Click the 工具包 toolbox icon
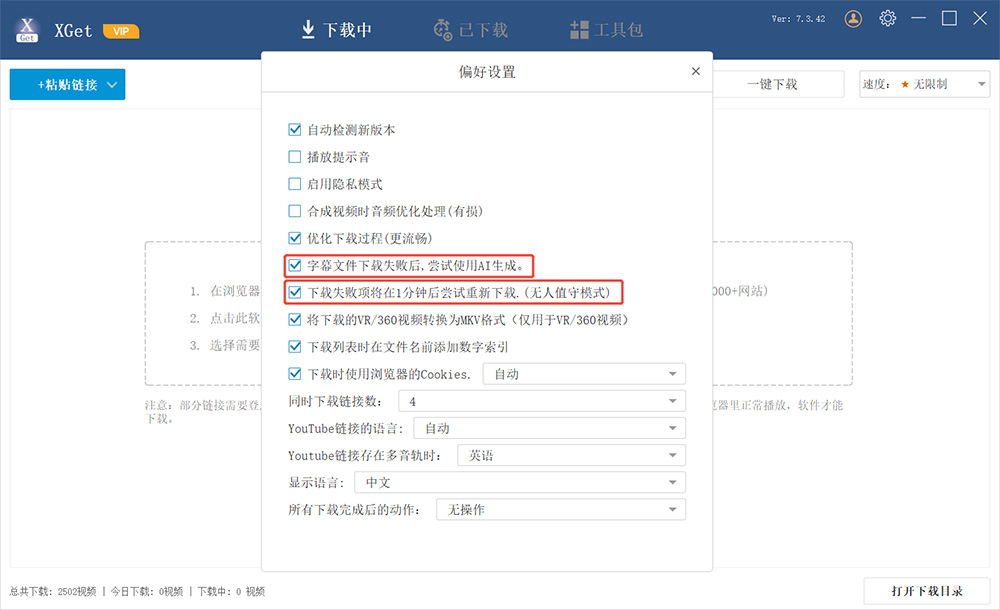The height and width of the screenshot is (610, 1000). pyautogui.click(x=579, y=30)
